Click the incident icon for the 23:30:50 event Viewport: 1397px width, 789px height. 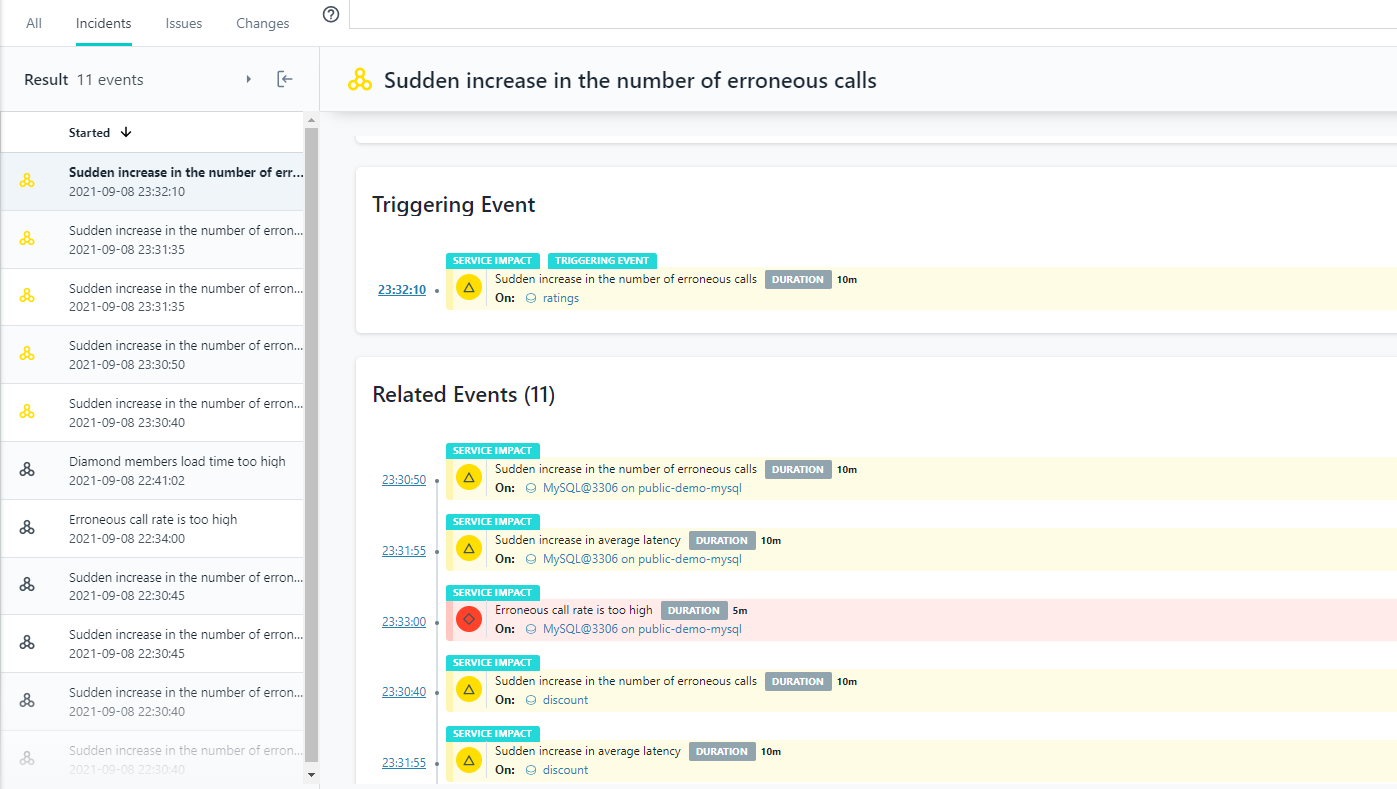27,354
